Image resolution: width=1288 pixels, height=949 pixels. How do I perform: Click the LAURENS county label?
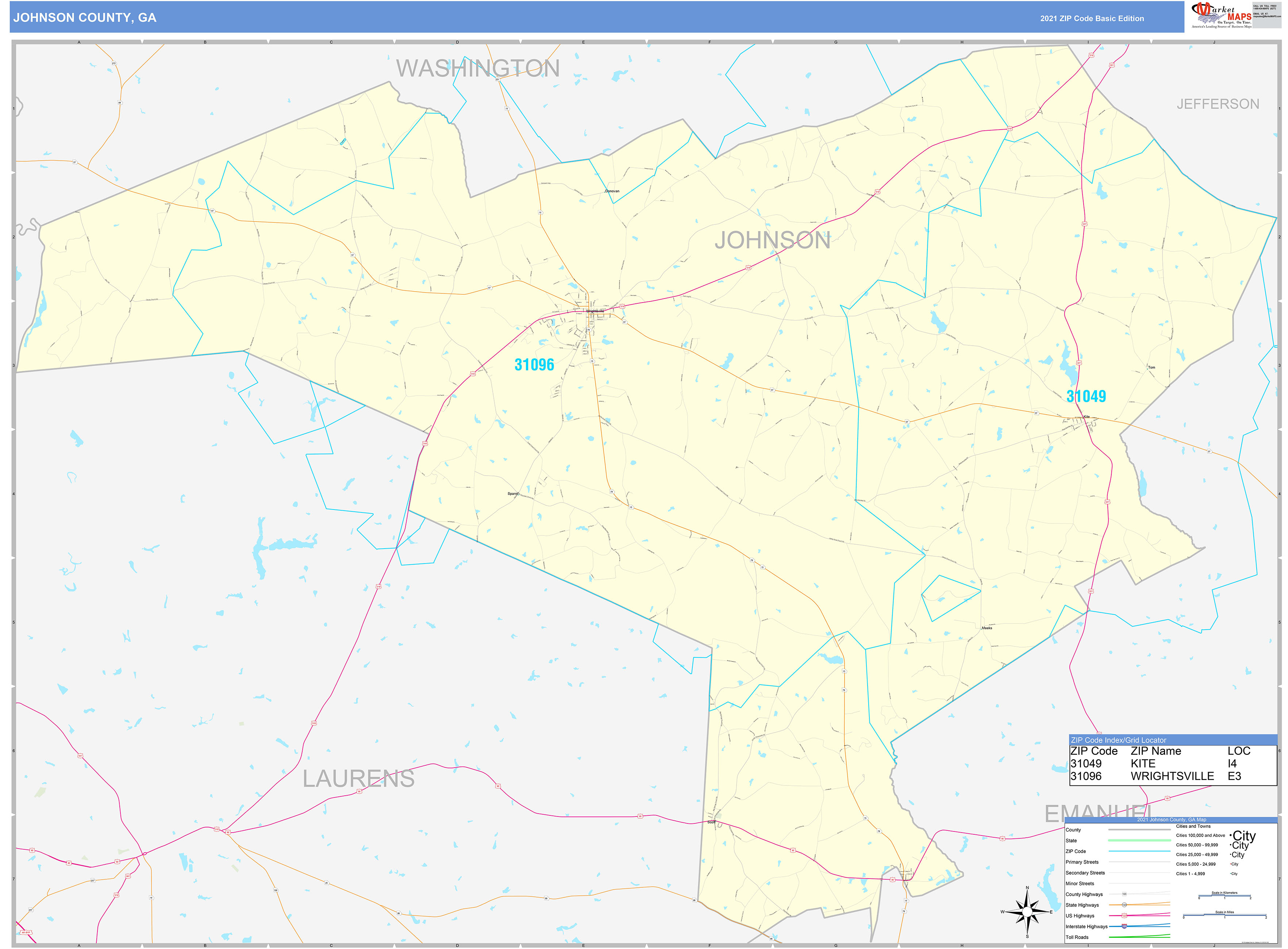(358, 779)
